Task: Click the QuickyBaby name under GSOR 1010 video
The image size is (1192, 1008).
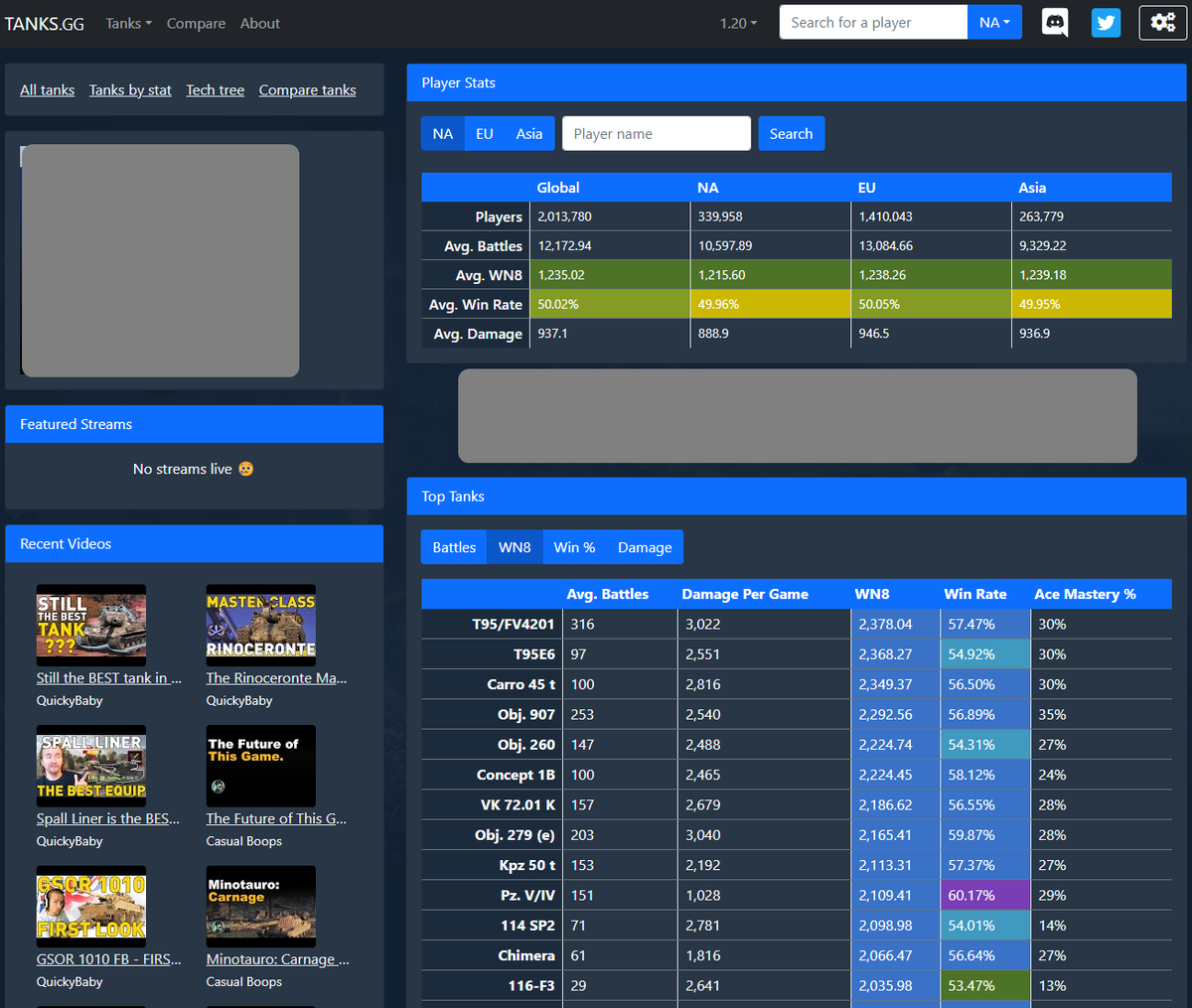Action: click(70, 981)
